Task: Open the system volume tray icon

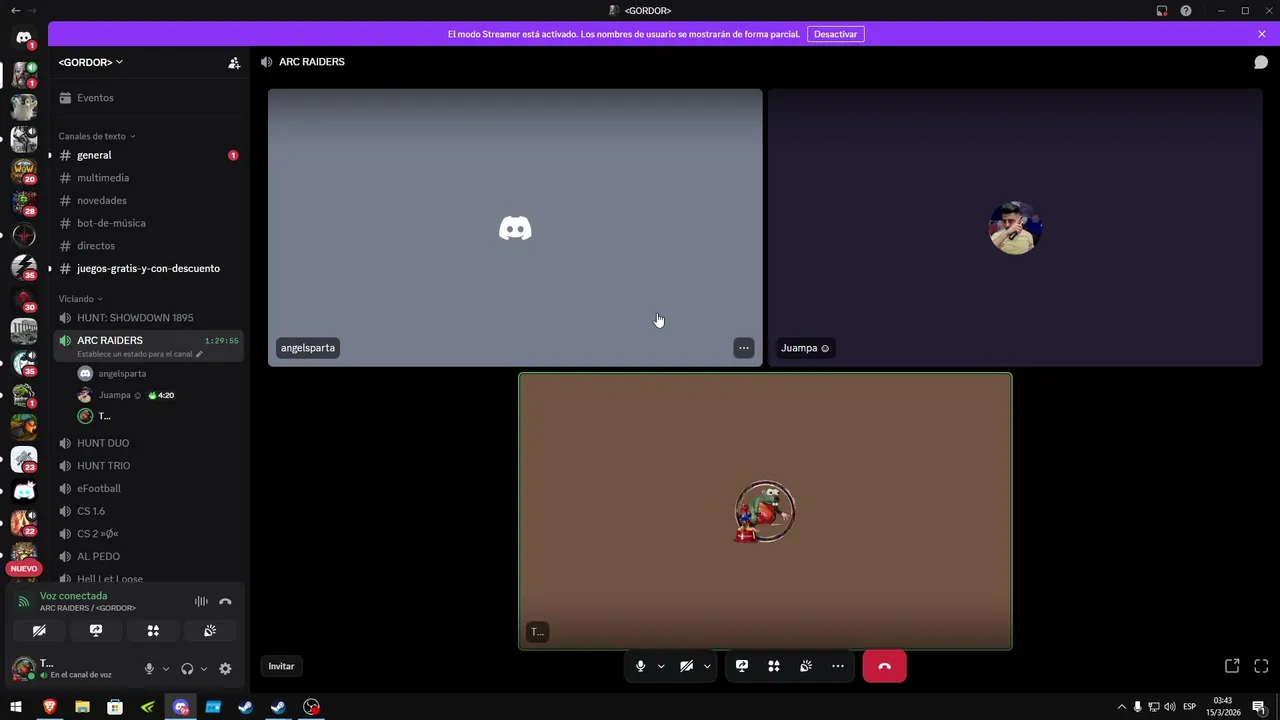Action: point(1170,707)
